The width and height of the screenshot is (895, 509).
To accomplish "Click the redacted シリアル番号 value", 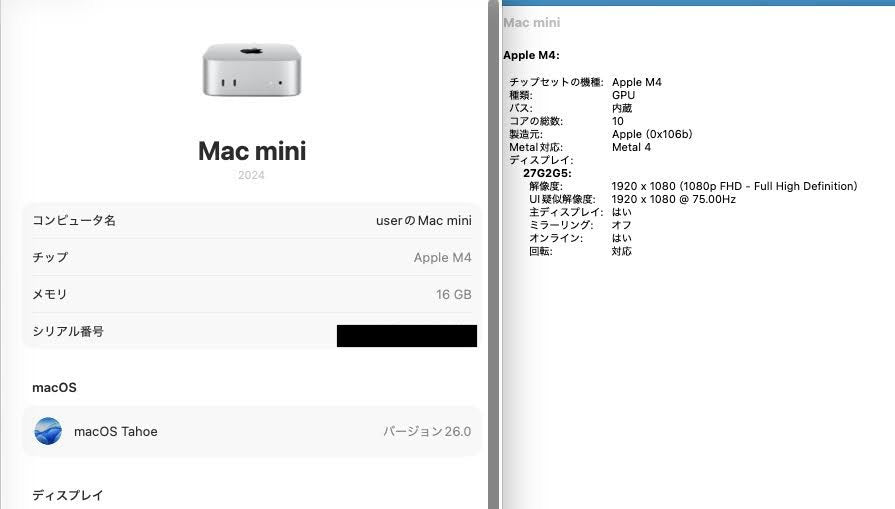I will 406,335.
